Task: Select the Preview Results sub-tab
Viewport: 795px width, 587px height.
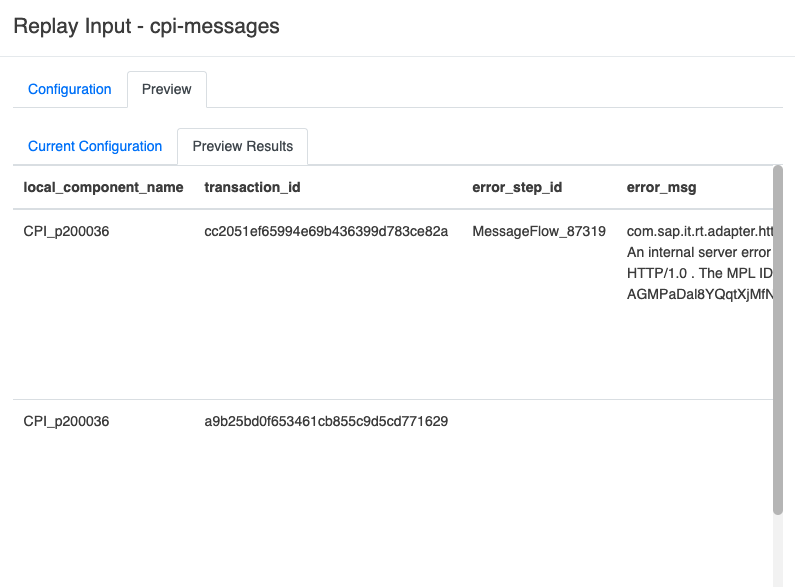Action: [x=242, y=146]
